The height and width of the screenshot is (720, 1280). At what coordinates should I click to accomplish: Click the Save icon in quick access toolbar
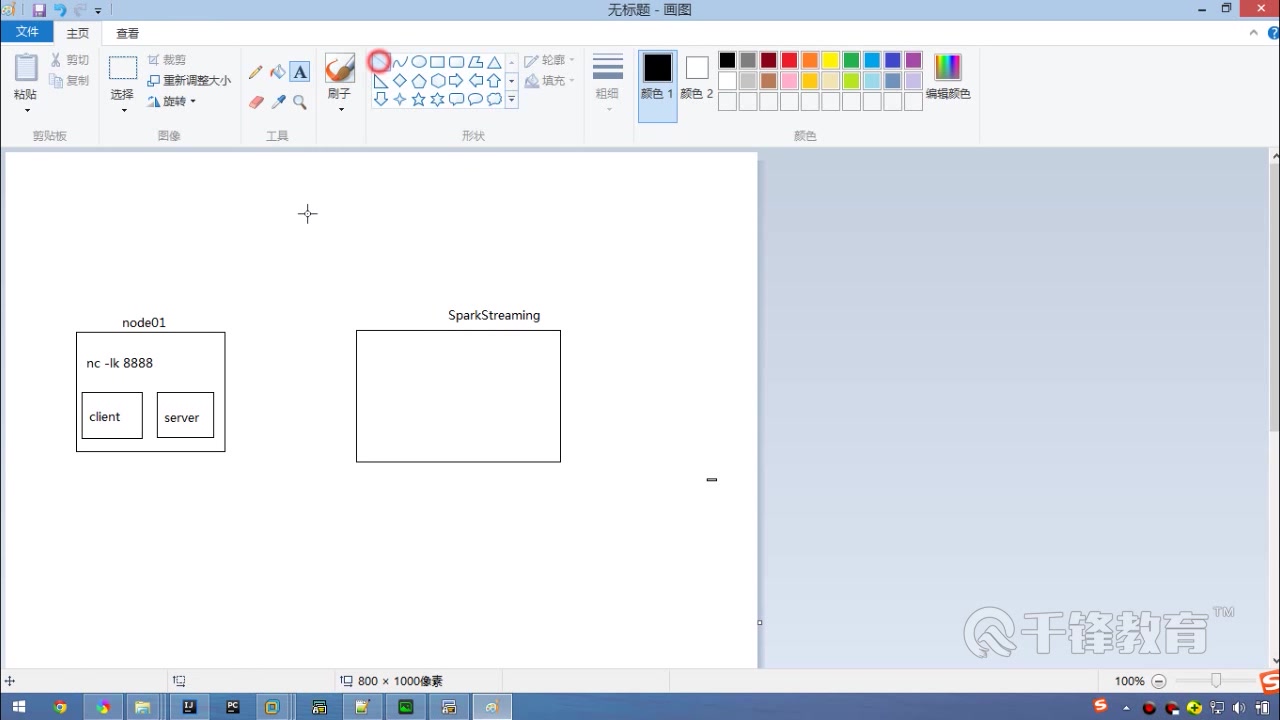pos(40,10)
